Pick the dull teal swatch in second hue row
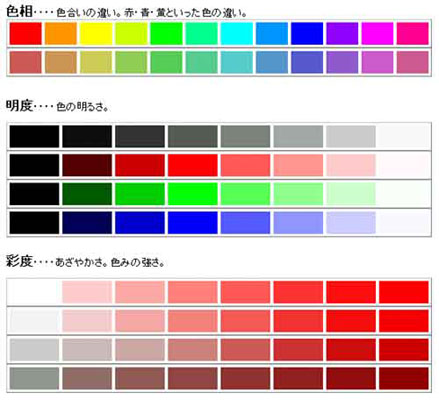The height and width of the screenshot is (400, 439). tap(237, 62)
